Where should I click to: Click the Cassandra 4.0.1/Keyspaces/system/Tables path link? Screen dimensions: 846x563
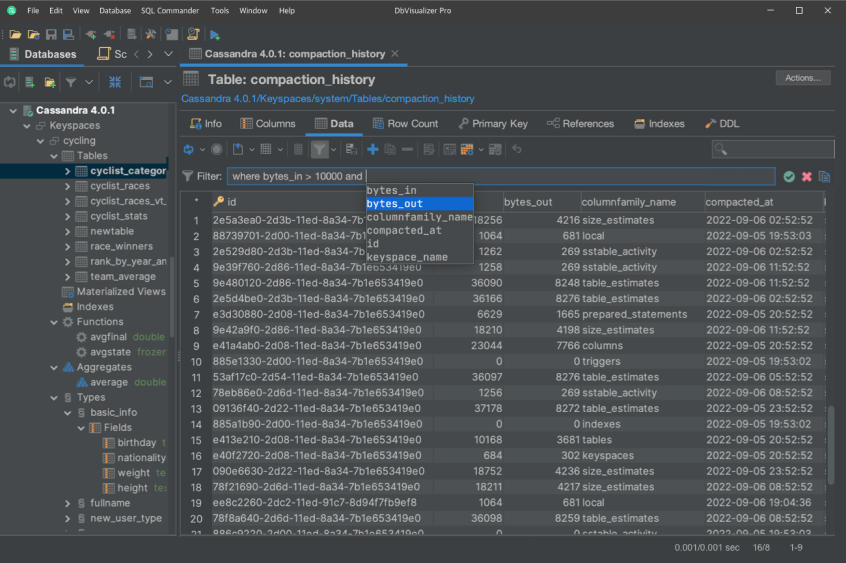[328, 99]
